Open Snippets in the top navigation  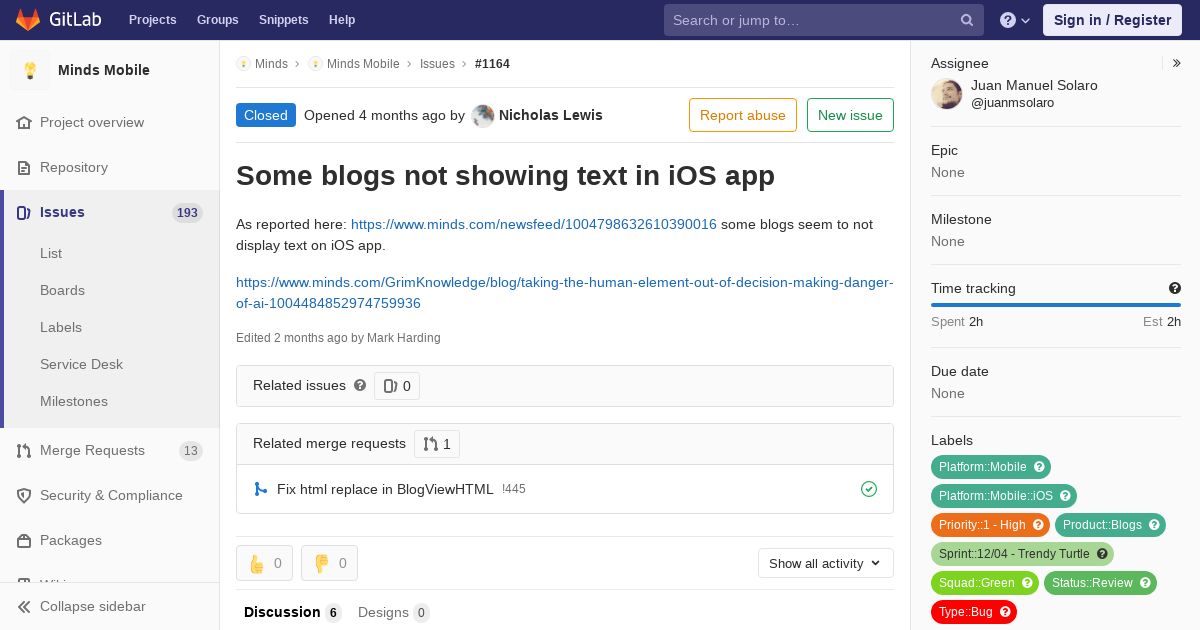(283, 20)
